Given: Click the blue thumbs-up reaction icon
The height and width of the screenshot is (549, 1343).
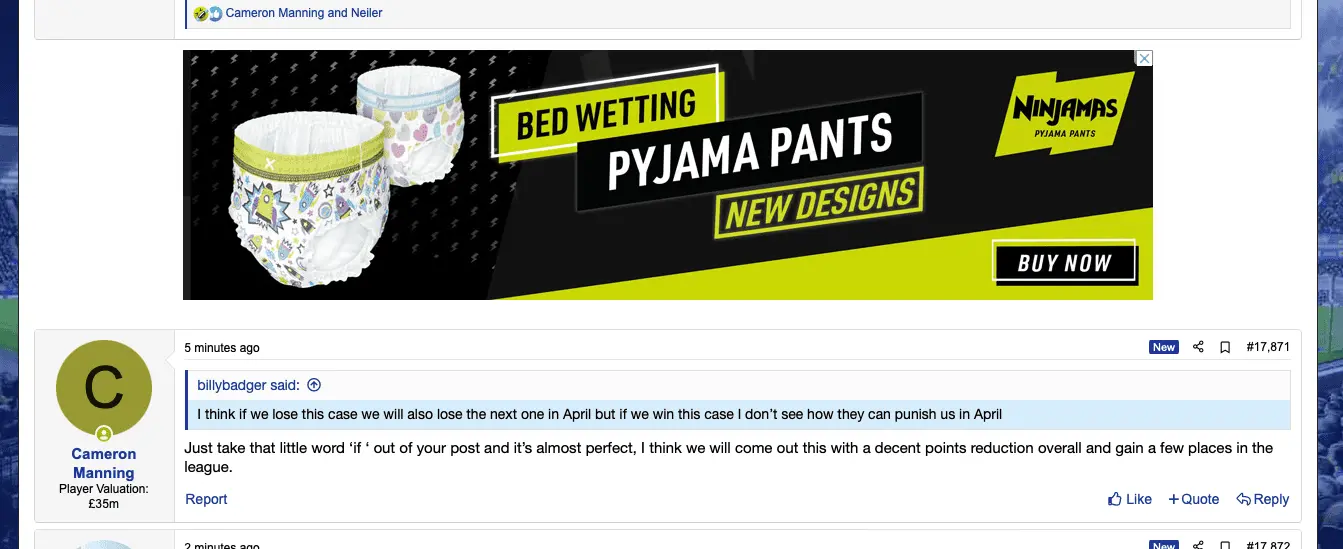Looking at the screenshot, I should [x=215, y=14].
